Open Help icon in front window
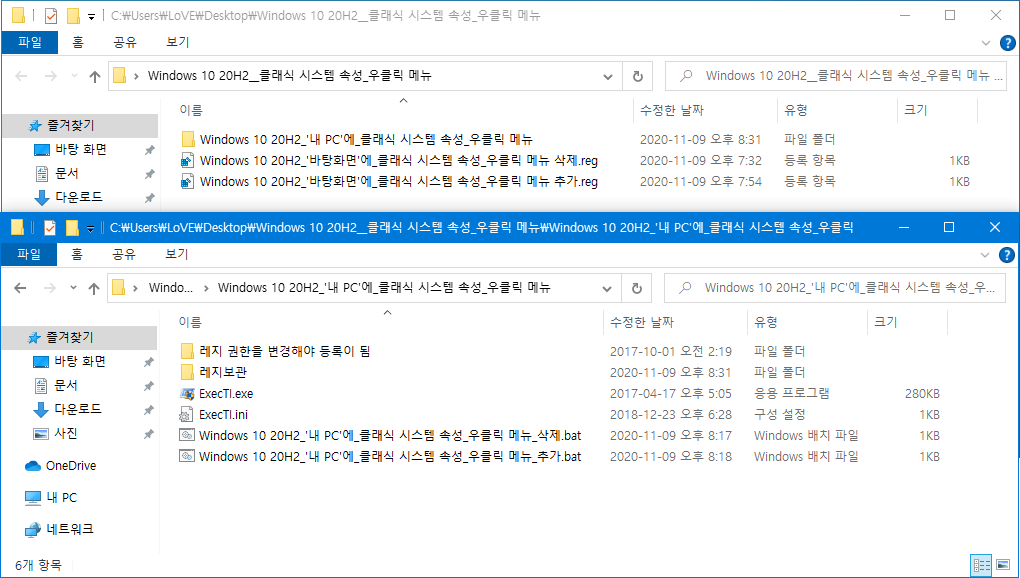 (x=1007, y=254)
